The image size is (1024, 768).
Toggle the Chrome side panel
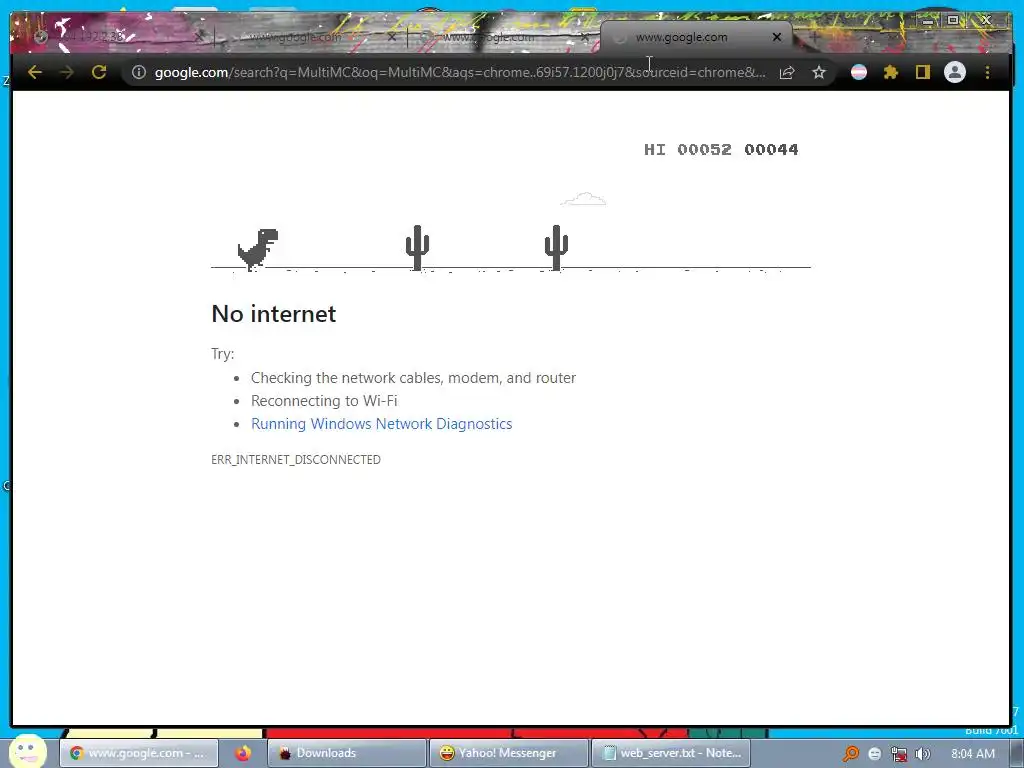coord(922,72)
